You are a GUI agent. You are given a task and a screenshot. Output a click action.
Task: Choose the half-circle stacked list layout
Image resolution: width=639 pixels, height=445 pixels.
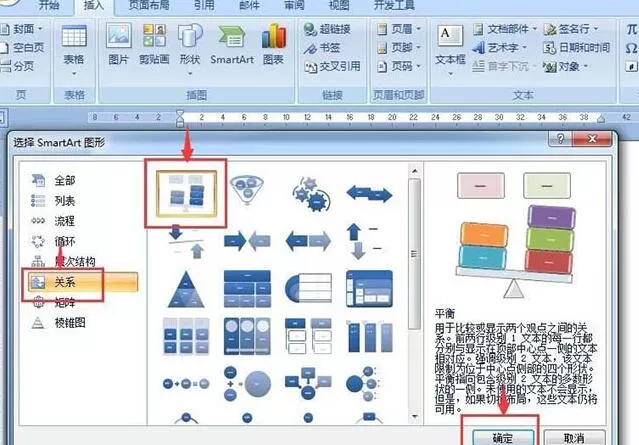click(308, 288)
